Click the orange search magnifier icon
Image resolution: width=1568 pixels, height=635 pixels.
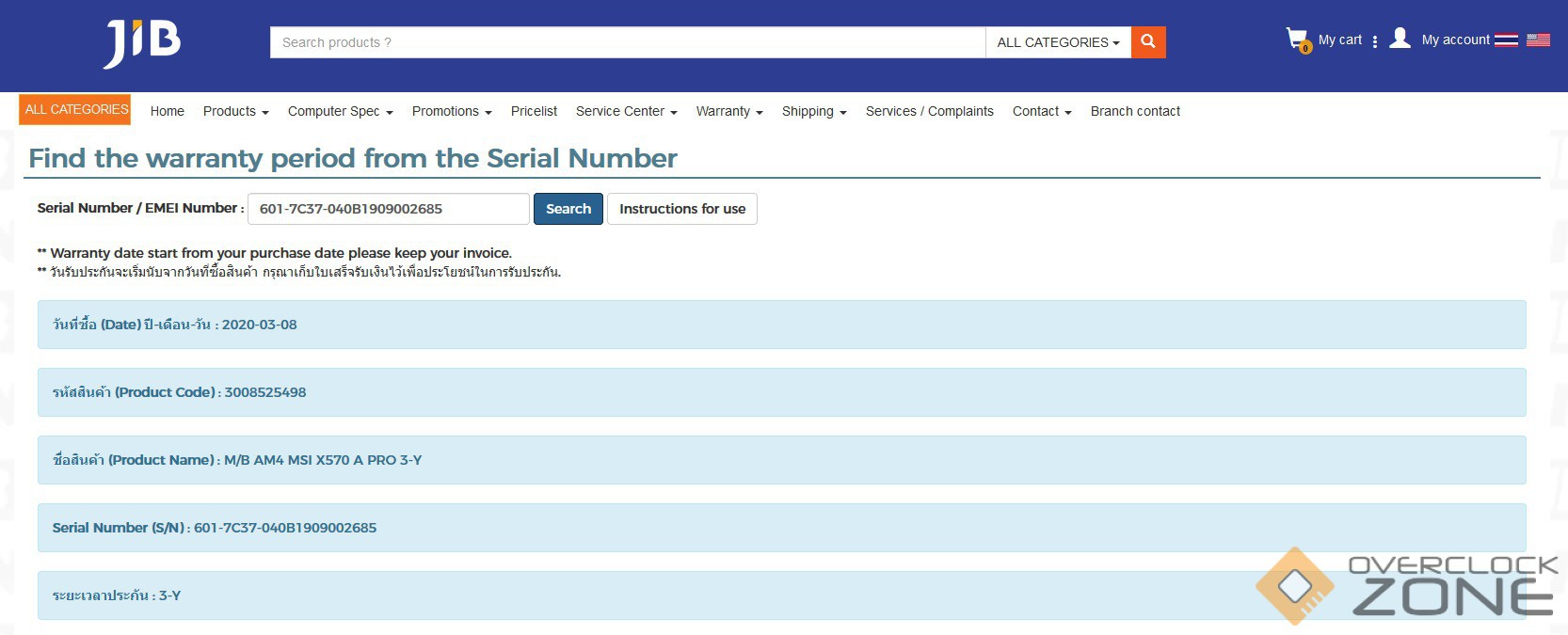coord(1148,42)
